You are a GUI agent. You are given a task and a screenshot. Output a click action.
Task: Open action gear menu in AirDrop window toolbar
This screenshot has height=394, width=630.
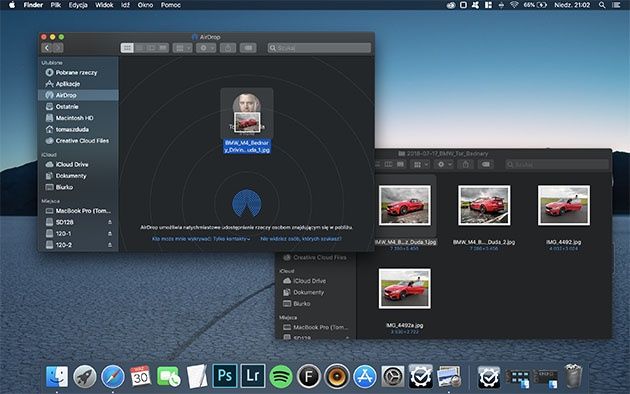point(206,48)
